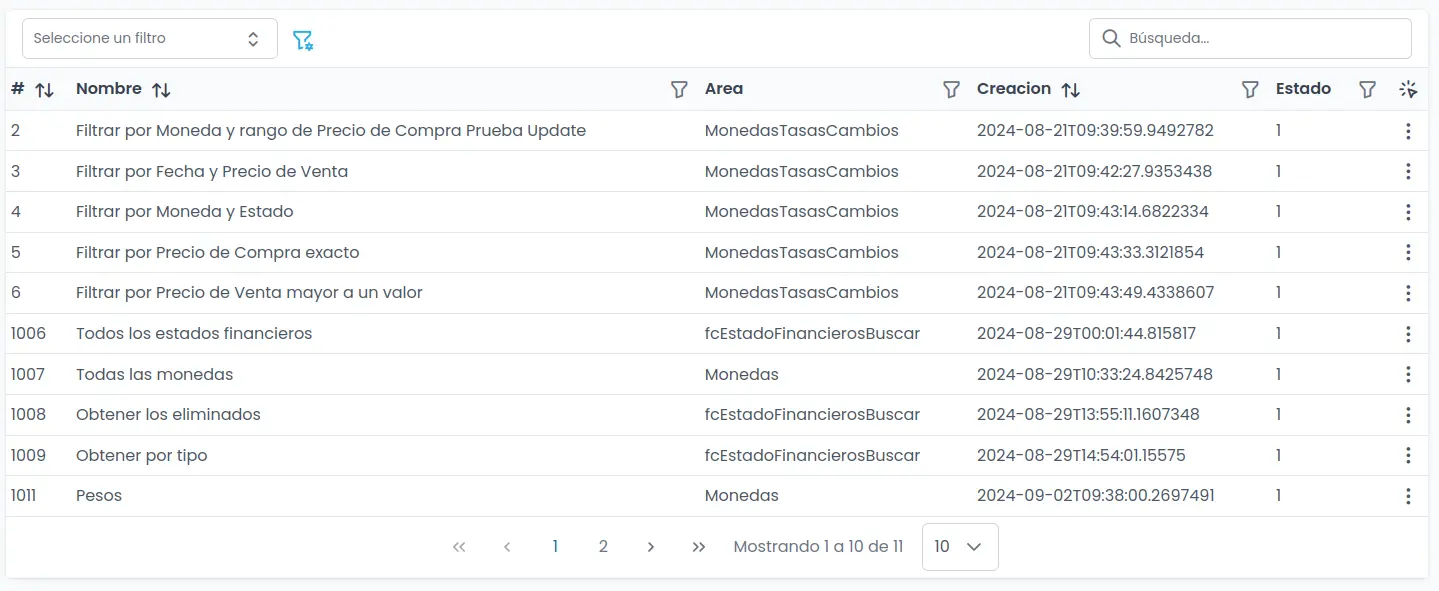The image size is (1439, 591).
Task: Go to the next page arrow
Action: tap(651, 547)
